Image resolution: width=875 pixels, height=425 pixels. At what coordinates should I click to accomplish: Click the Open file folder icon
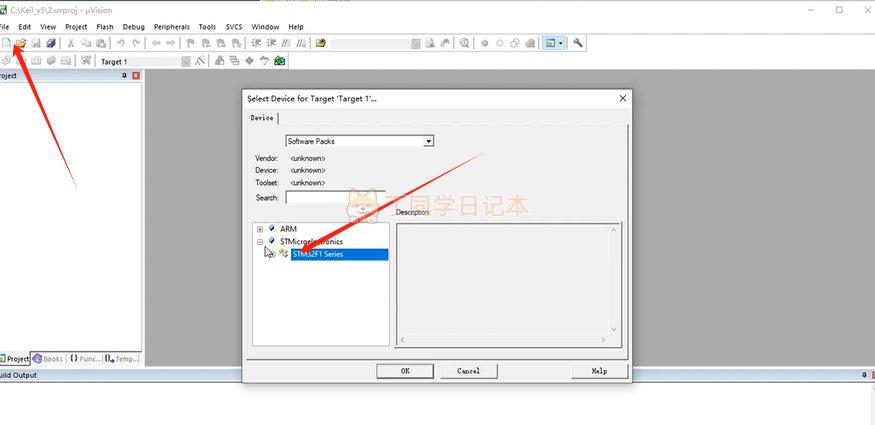click(x=20, y=44)
